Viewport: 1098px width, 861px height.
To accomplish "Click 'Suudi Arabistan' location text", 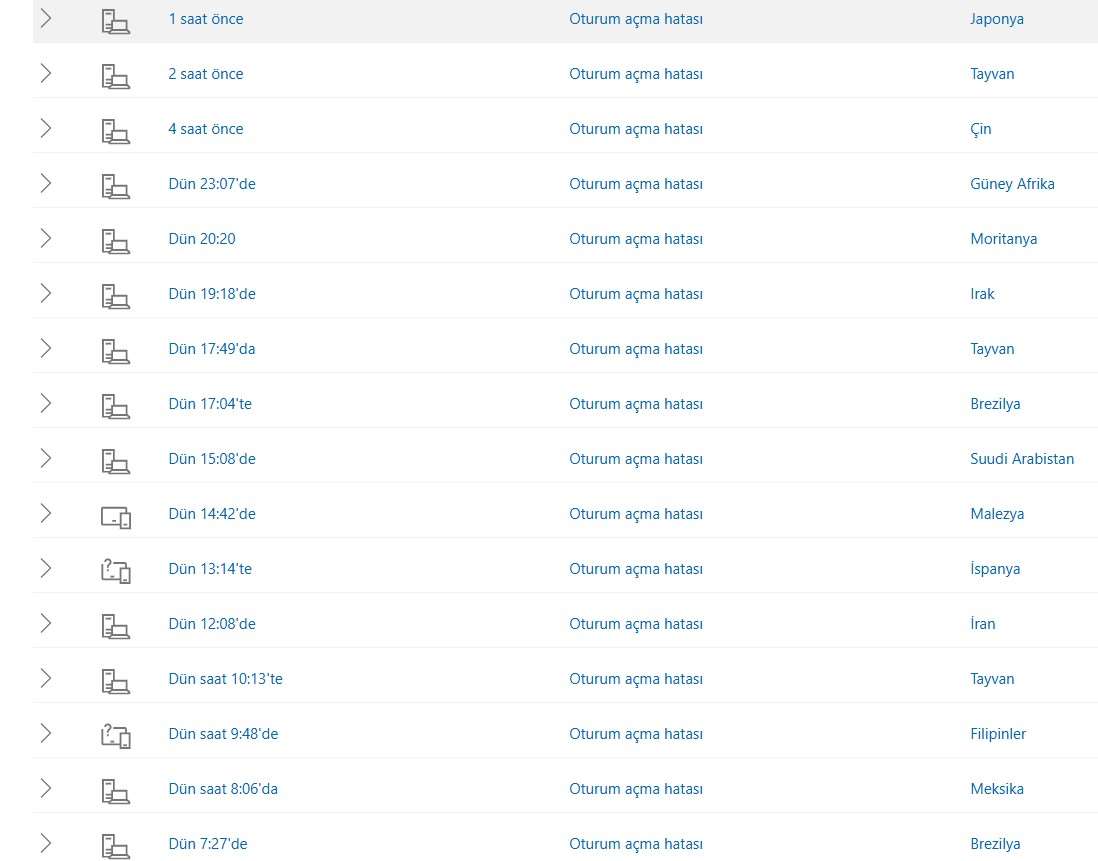I will click(1022, 458).
